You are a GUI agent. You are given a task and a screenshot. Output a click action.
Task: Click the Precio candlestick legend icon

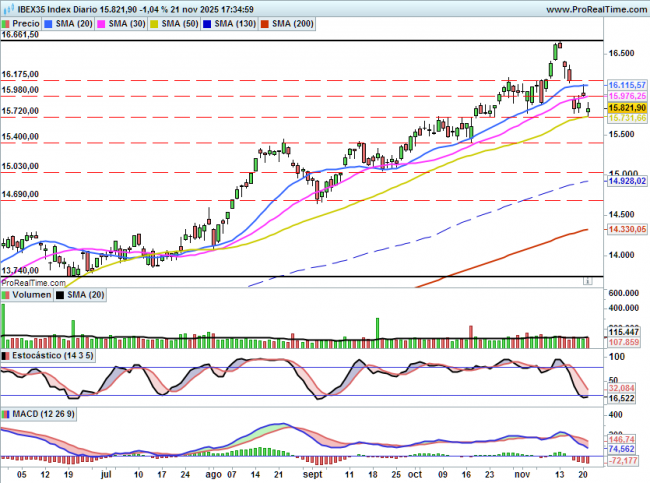pyautogui.click(x=8, y=21)
